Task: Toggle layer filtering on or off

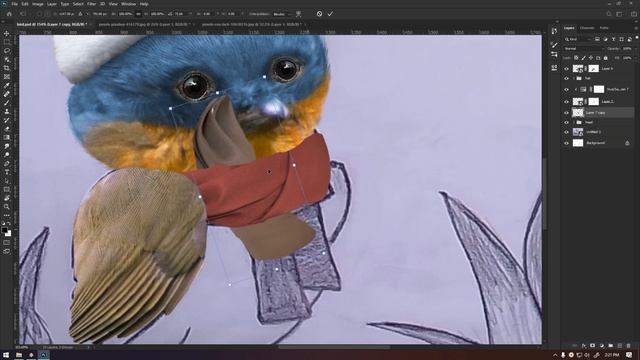Action: coord(636,38)
